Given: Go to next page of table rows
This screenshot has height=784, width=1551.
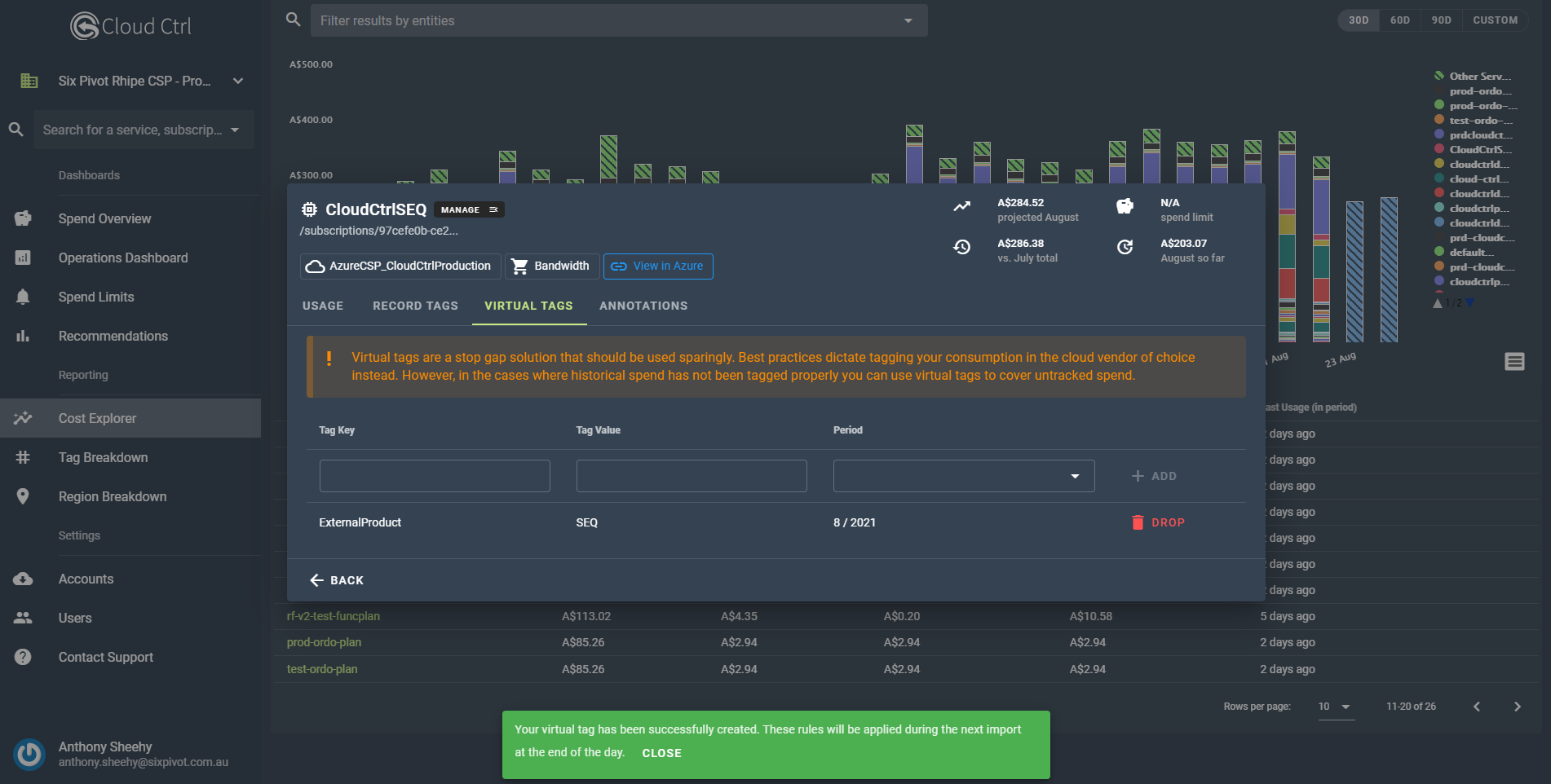Looking at the screenshot, I should pyautogui.click(x=1517, y=707).
